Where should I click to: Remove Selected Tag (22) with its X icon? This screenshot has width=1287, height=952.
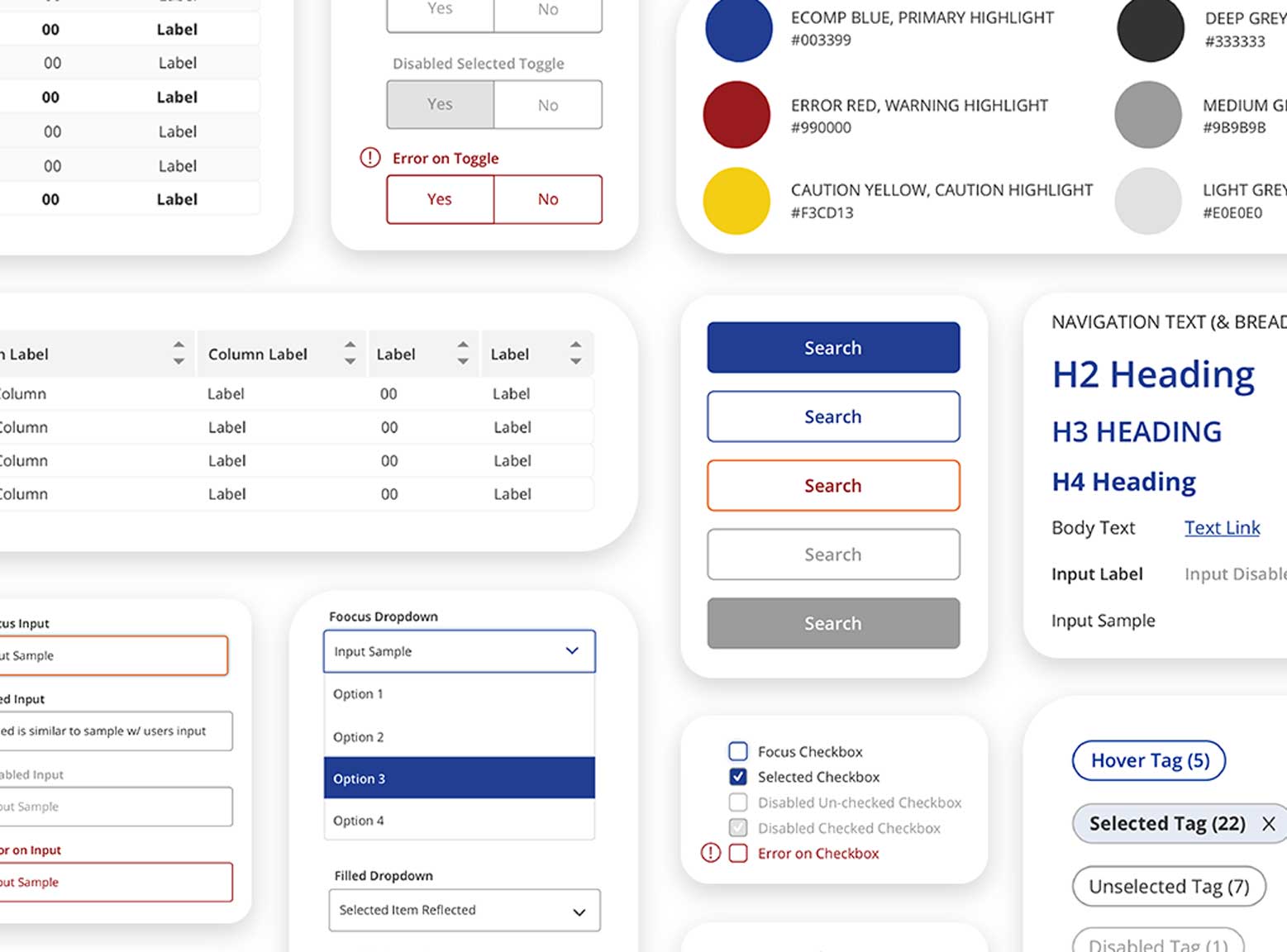click(1268, 824)
